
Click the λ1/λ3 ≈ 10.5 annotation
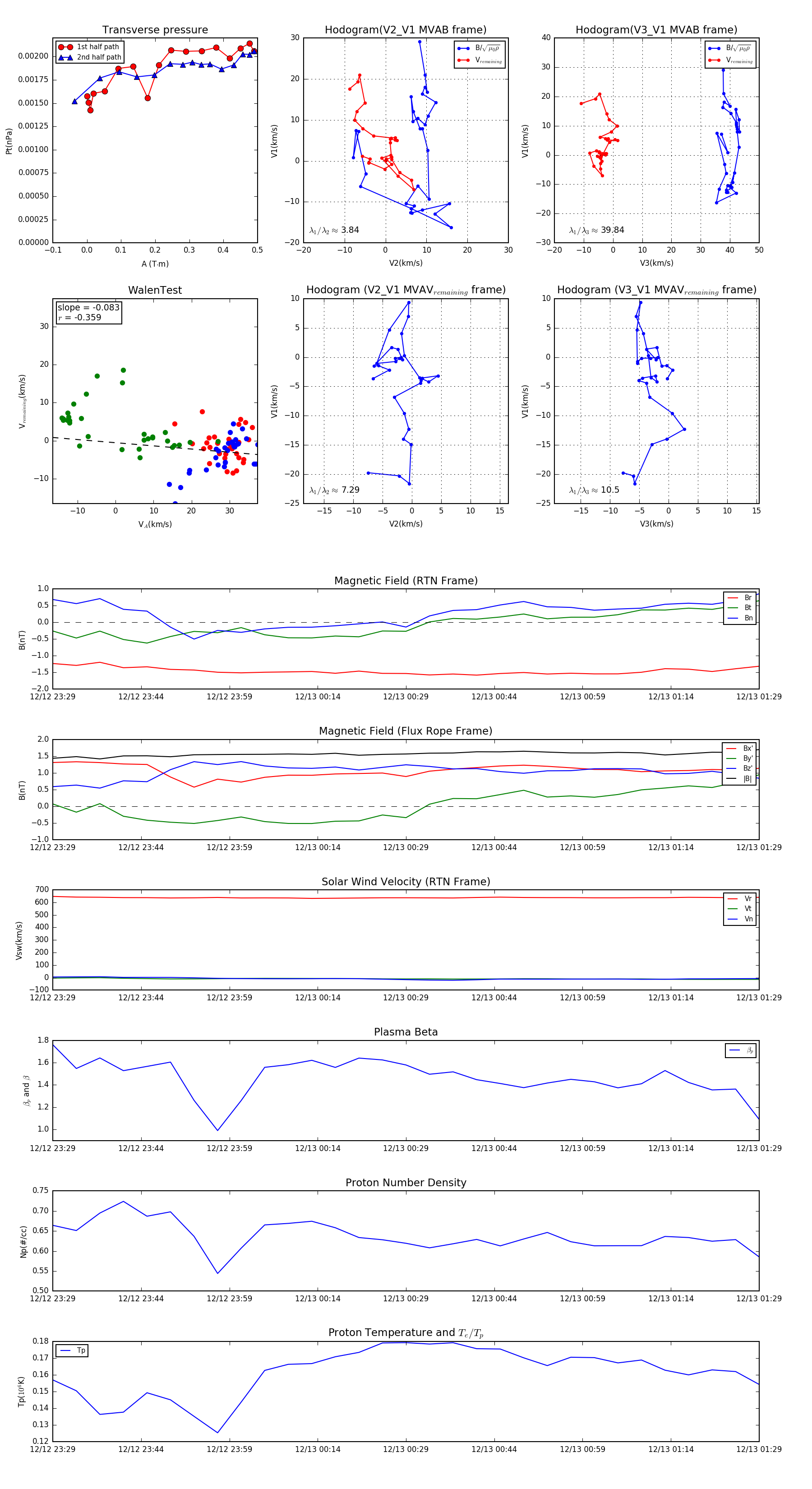(x=594, y=490)
